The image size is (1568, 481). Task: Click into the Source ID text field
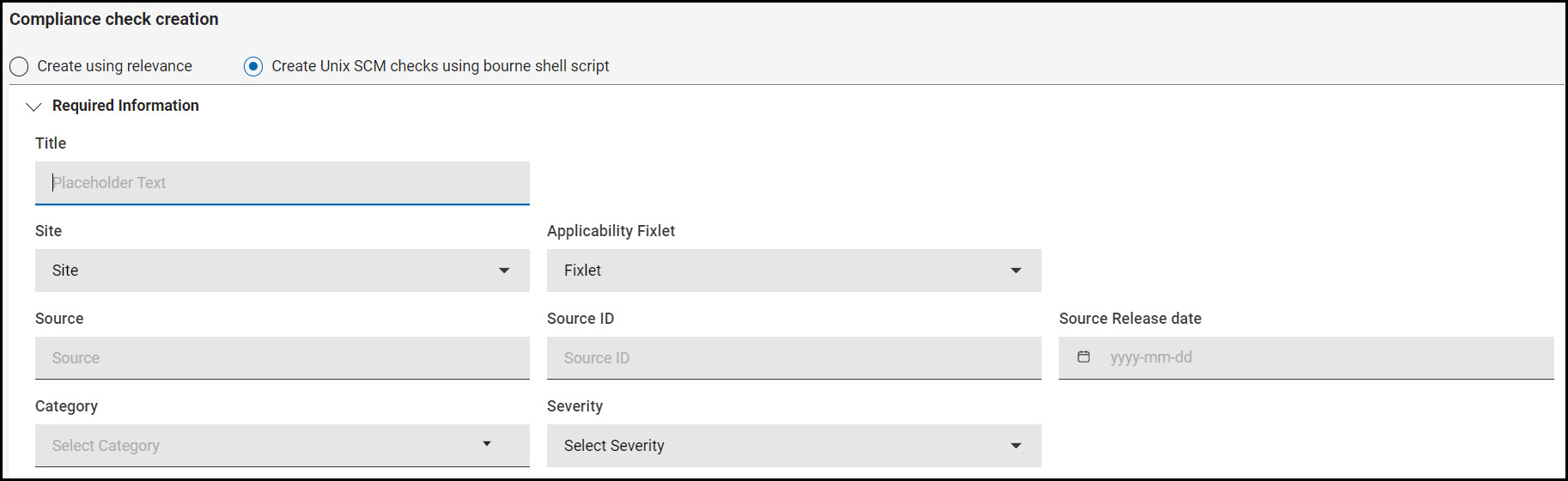[x=793, y=358]
